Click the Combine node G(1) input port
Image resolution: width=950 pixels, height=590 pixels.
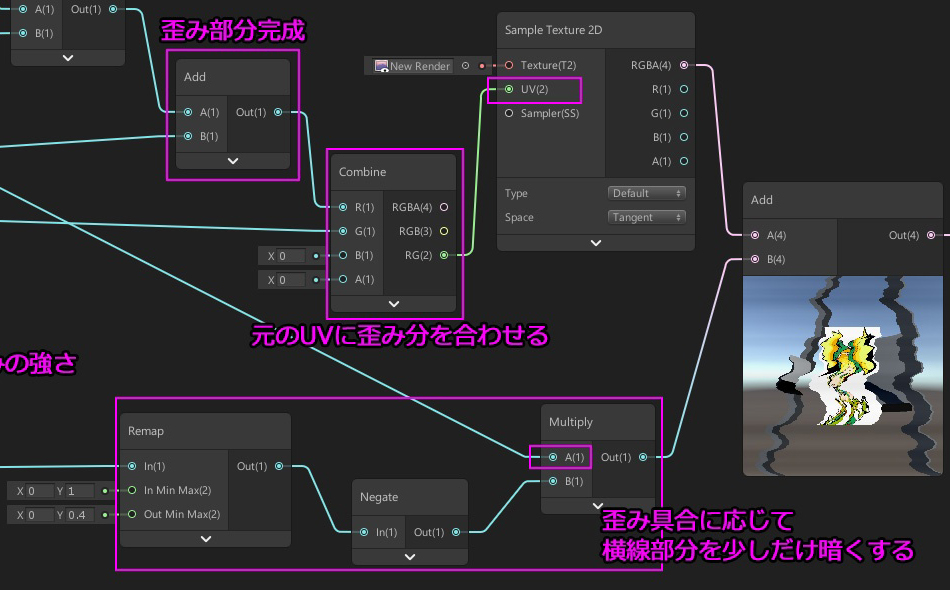coord(343,231)
